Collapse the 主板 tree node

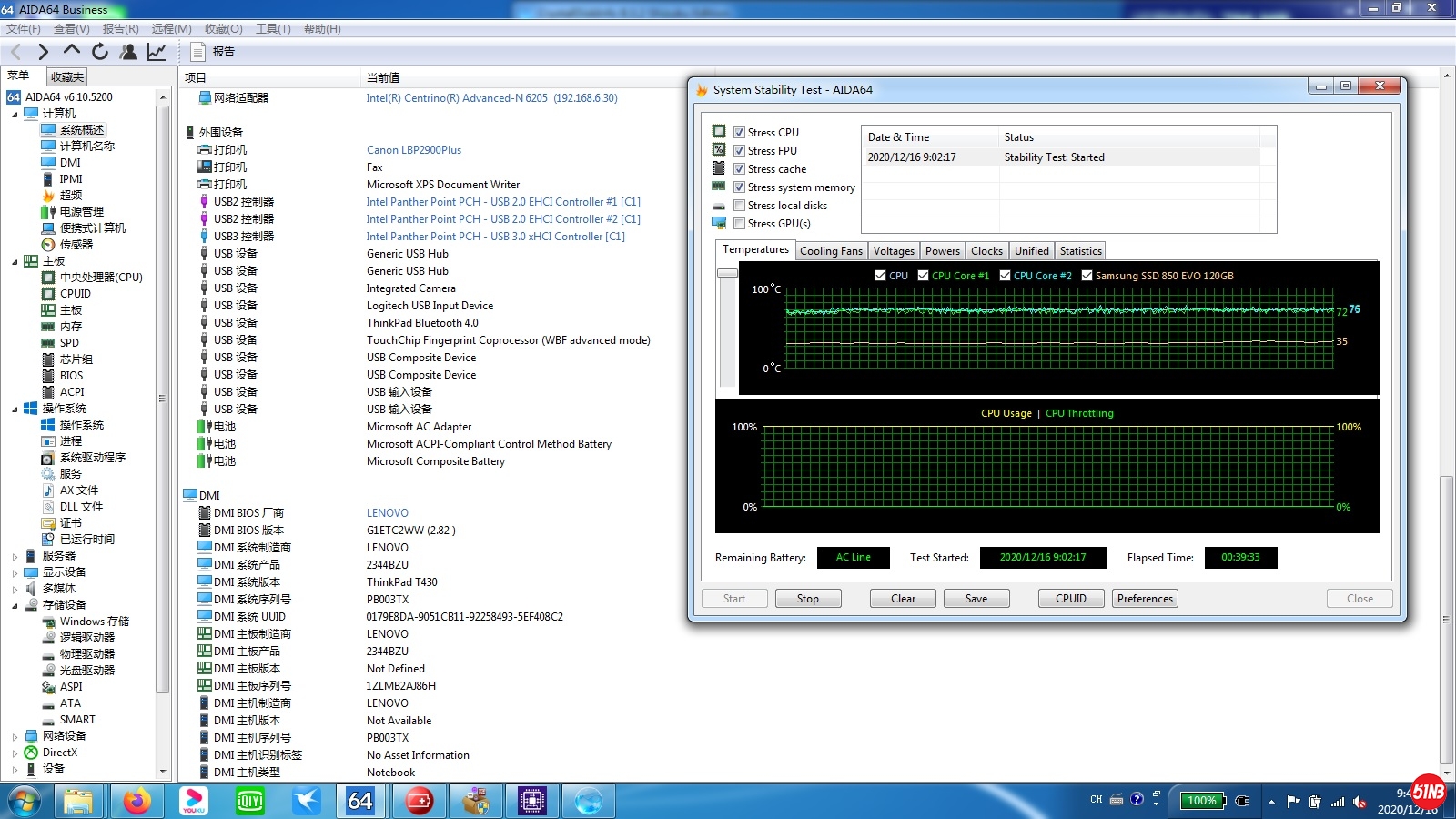tap(15, 261)
